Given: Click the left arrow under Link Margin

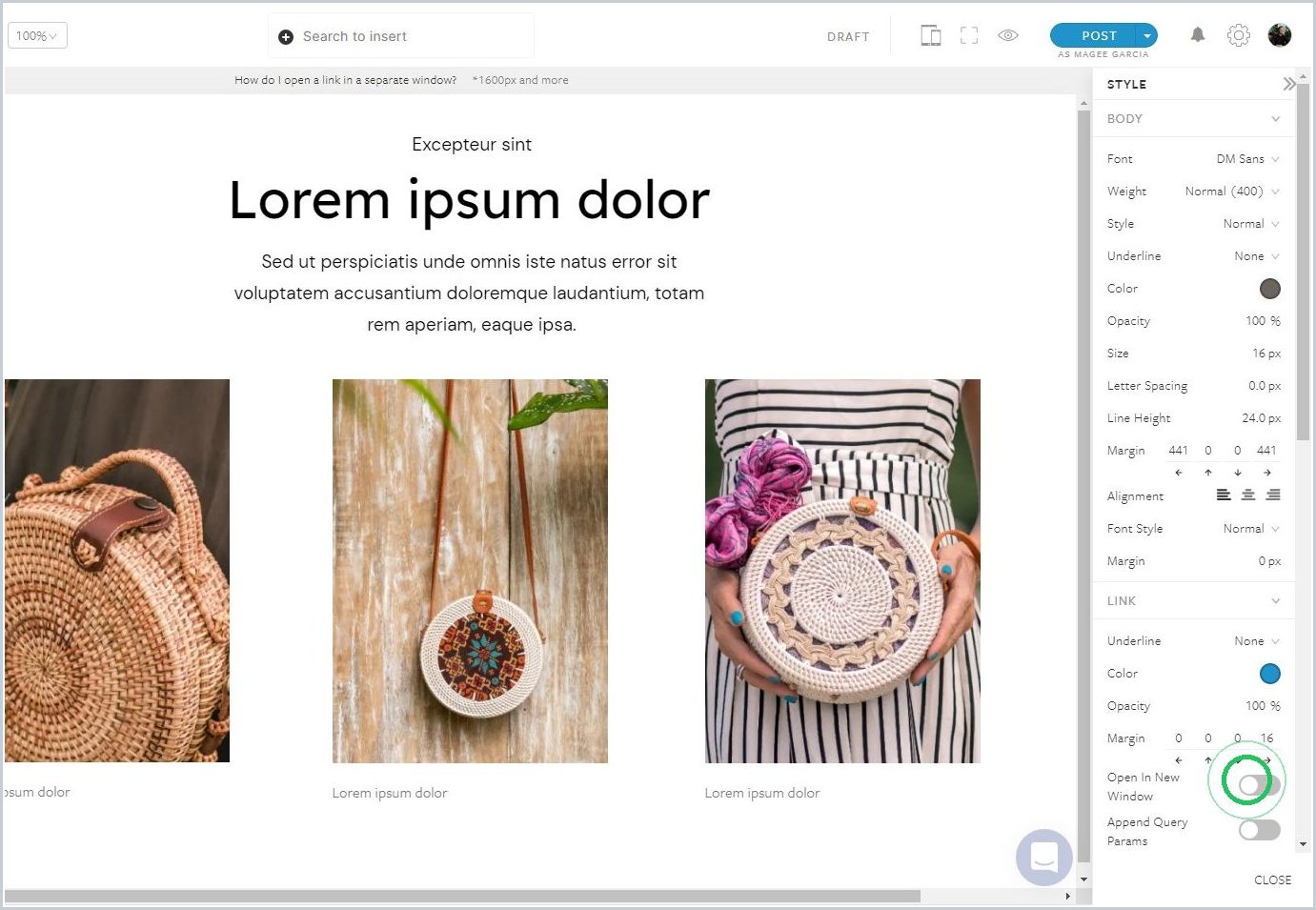Looking at the screenshot, I should (x=1179, y=760).
